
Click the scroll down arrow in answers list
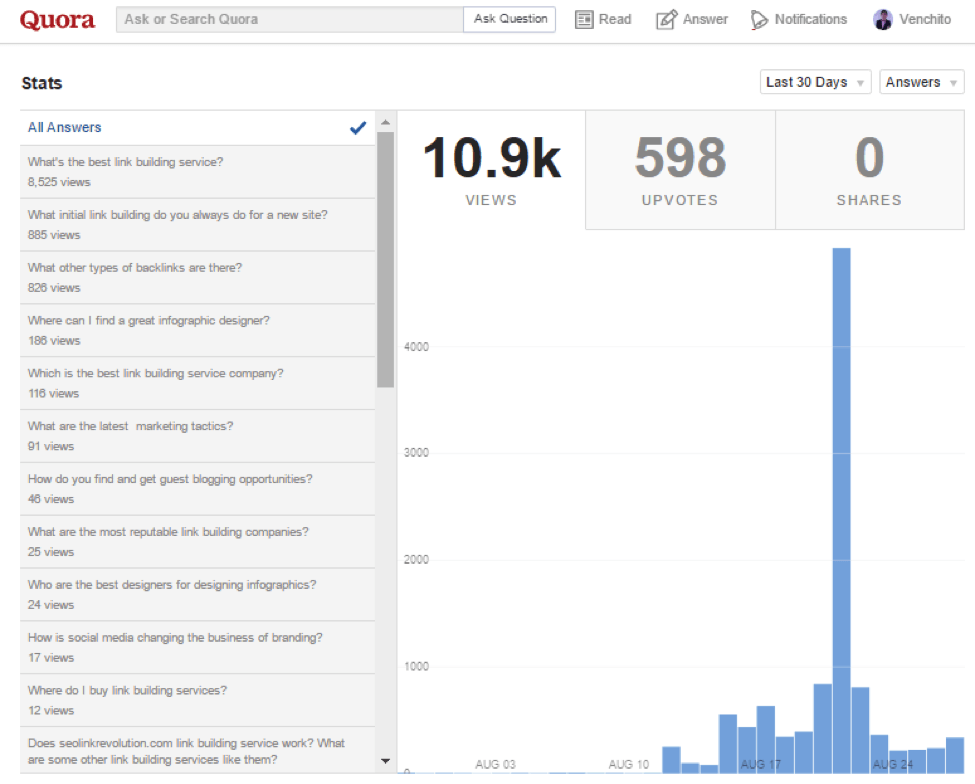tap(386, 760)
